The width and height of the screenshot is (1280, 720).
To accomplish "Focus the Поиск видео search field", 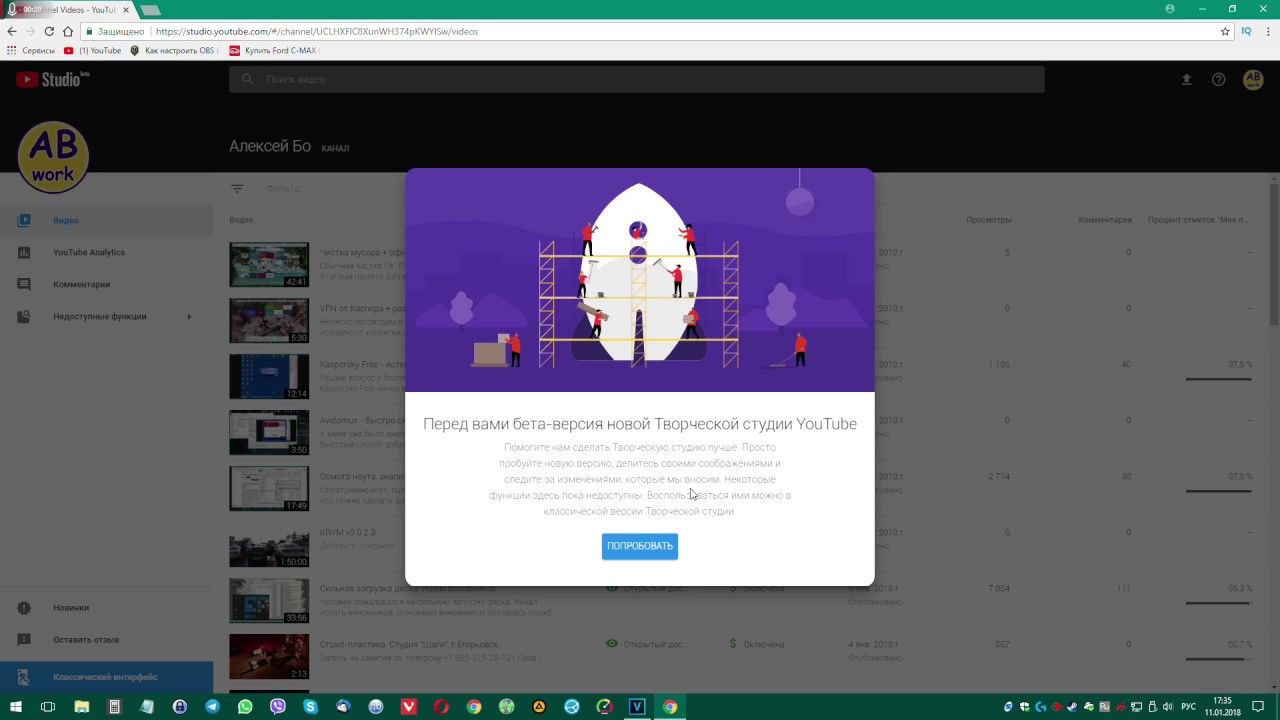I will click(636, 79).
